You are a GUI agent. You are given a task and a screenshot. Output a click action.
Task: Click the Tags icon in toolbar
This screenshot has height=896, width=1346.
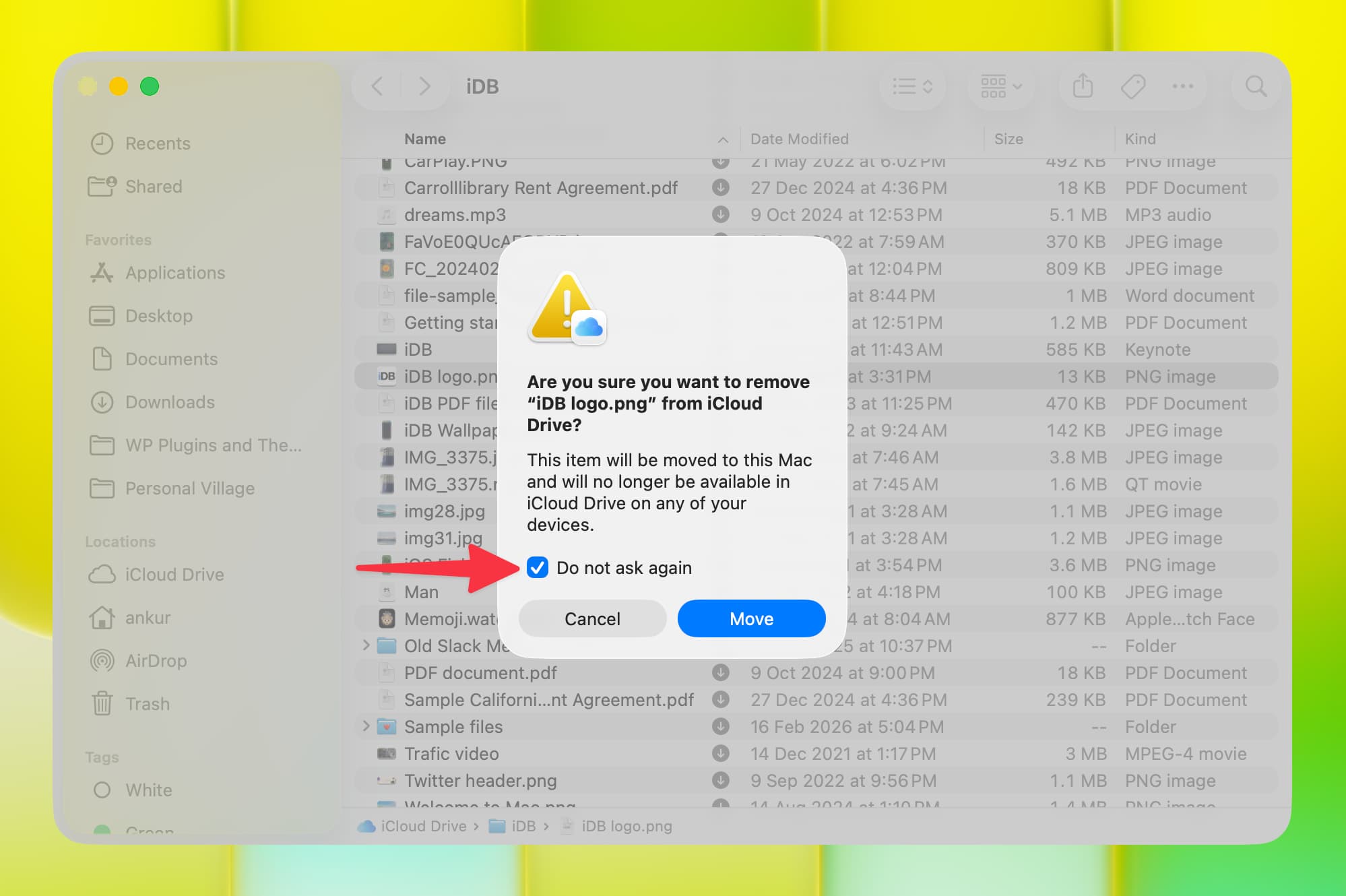(x=1132, y=86)
